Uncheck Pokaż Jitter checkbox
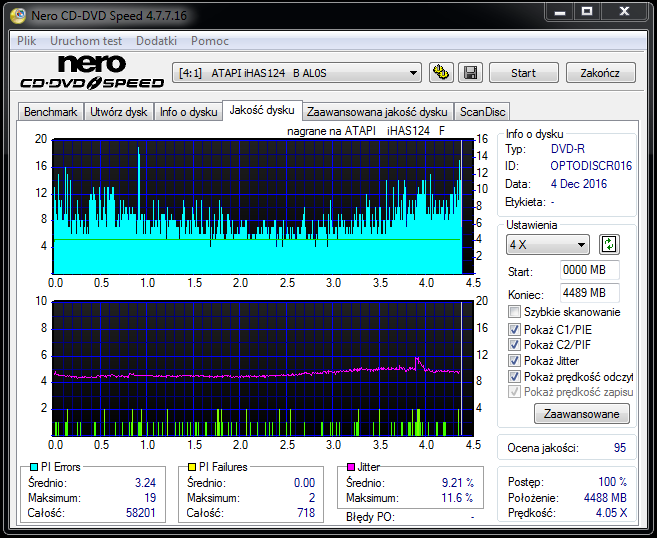The image size is (657, 538). coord(514,360)
